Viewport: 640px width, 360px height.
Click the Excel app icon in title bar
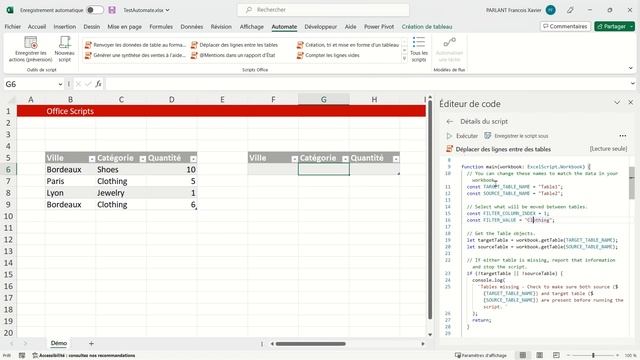click(10, 10)
